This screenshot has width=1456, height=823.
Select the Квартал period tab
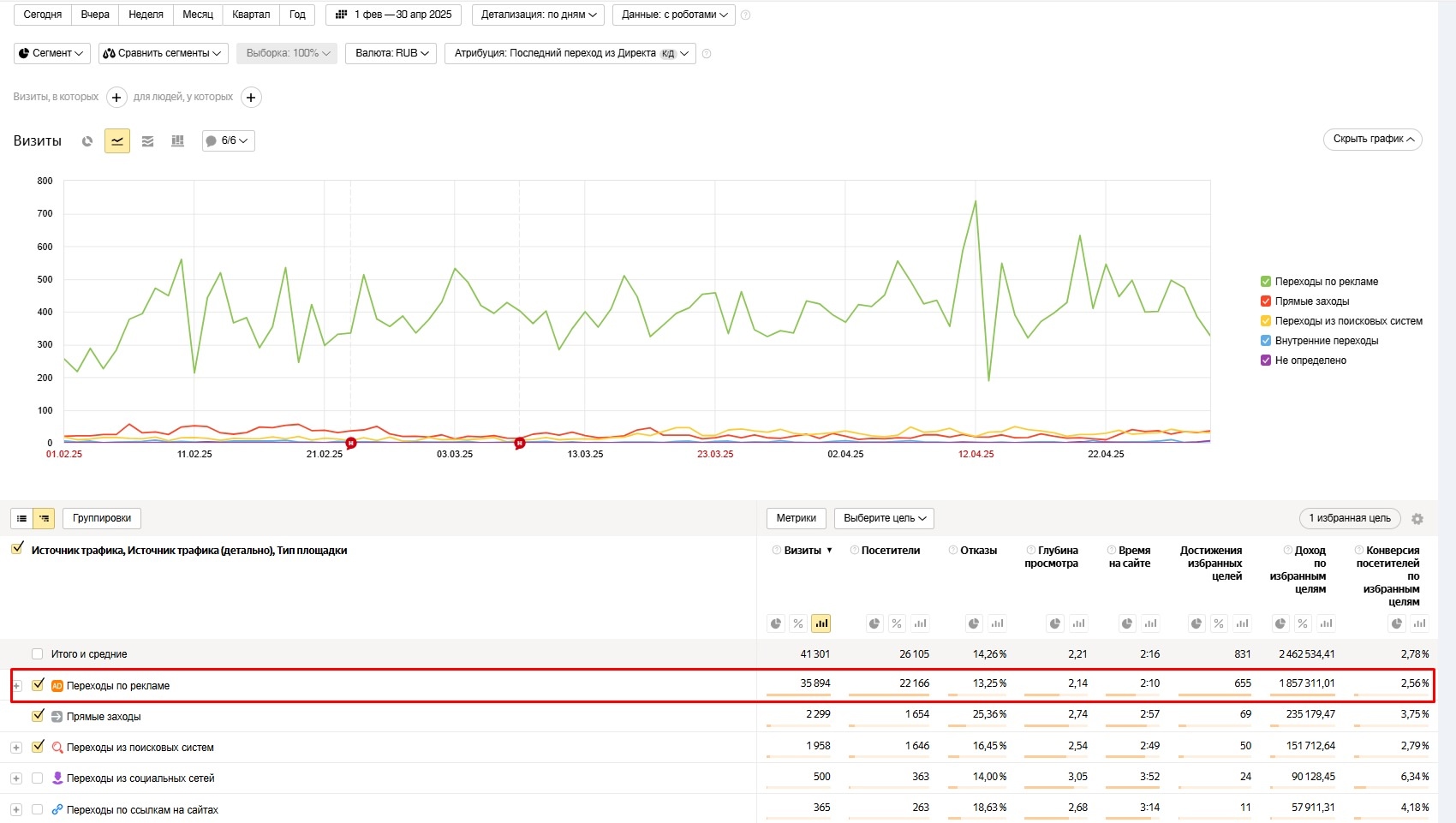[x=250, y=15]
